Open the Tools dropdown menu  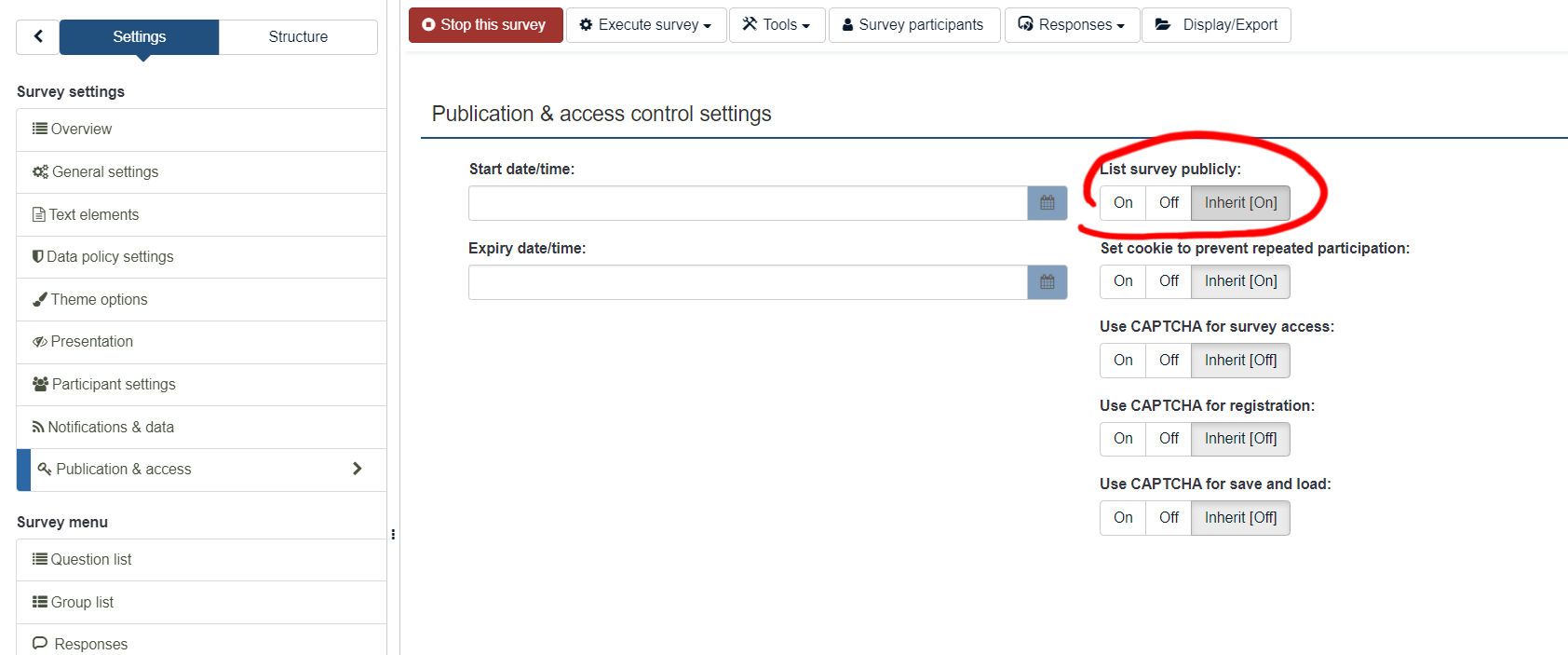777,25
